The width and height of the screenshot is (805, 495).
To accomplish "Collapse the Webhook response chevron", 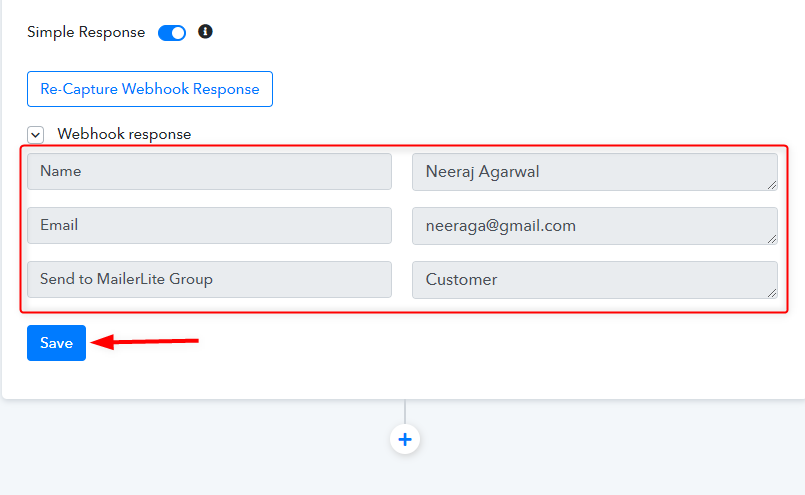I will click(35, 135).
